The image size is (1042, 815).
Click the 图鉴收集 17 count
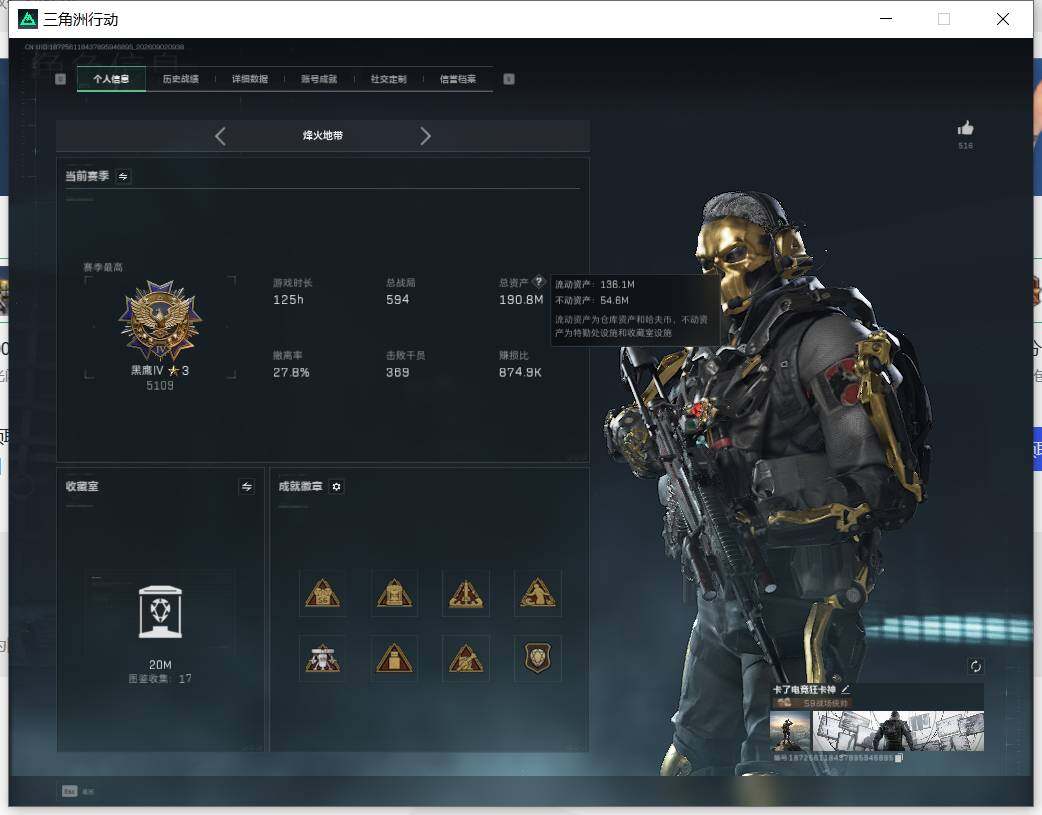160,679
